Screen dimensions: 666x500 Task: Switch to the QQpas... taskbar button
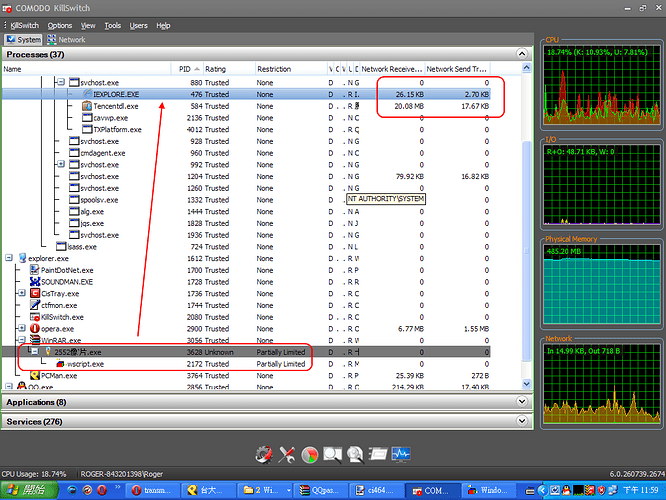click(x=321, y=491)
